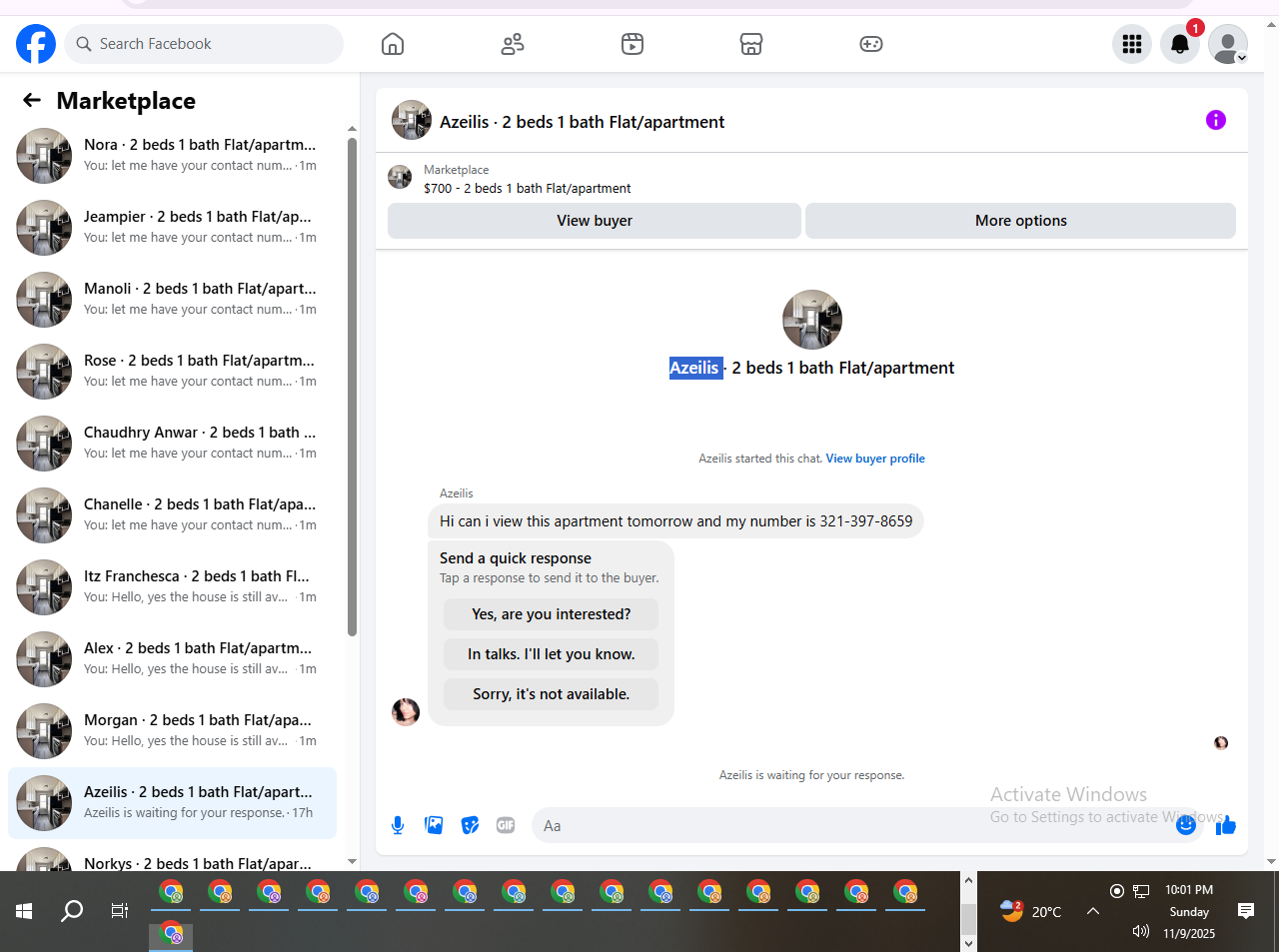Viewport: 1279px width, 952px height.
Task: Open the Windows Action Center notifications
Action: 1246,911
